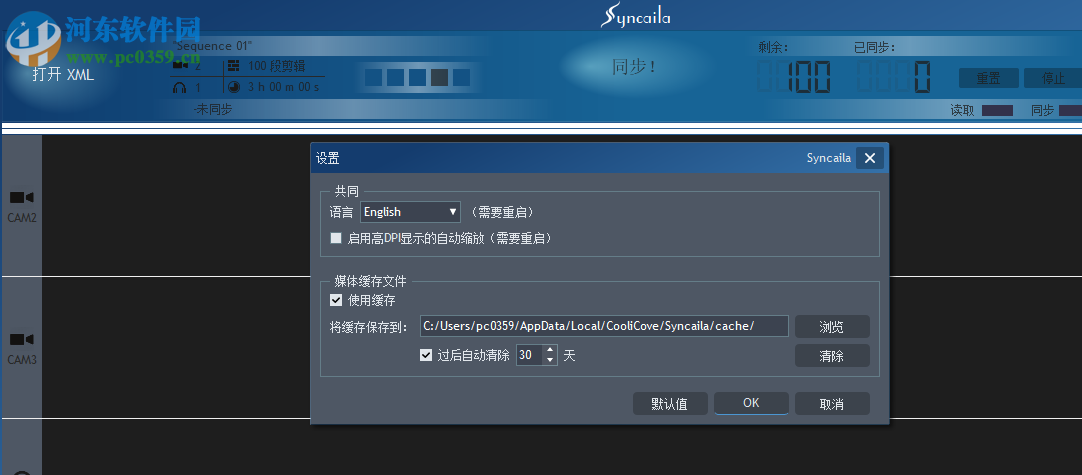Click the Syncaila logo title

pos(635,16)
